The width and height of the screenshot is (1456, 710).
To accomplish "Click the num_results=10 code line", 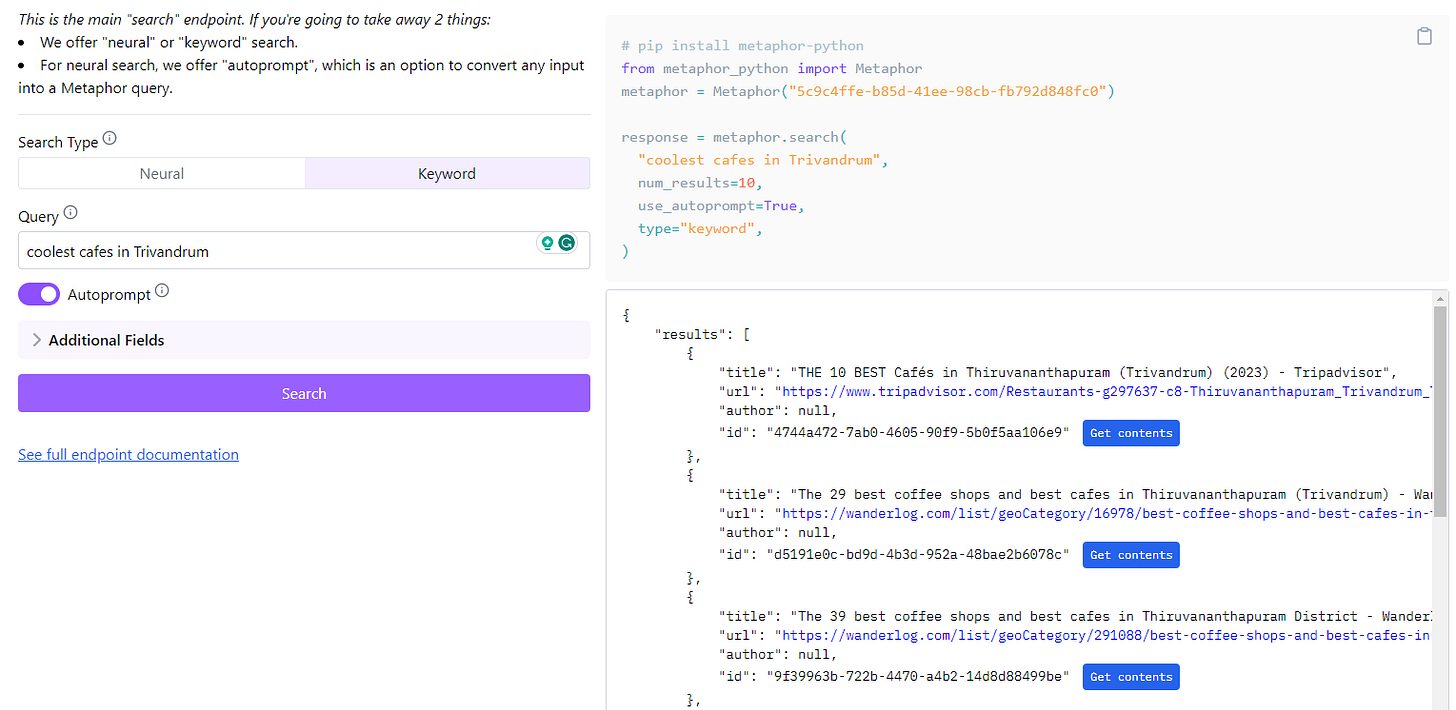I will [x=701, y=183].
